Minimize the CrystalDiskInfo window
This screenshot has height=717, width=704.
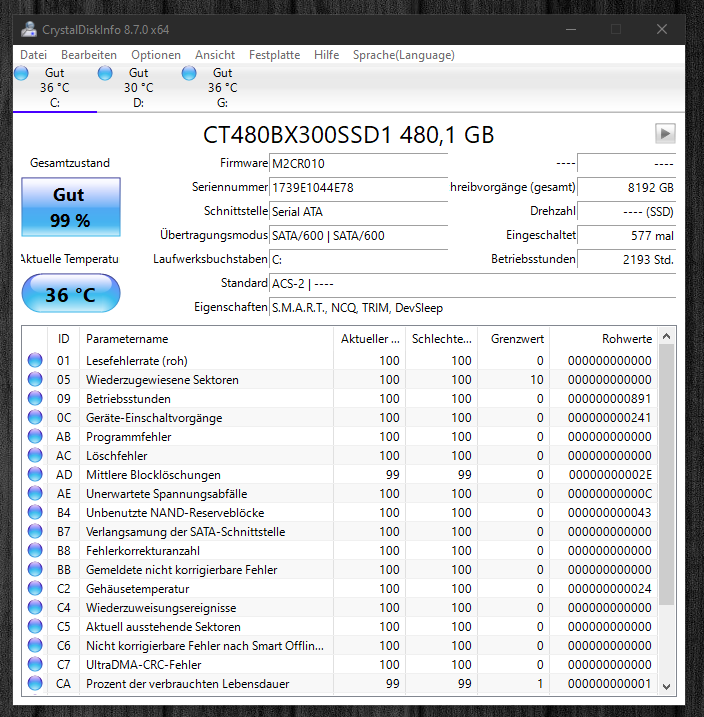point(571,30)
